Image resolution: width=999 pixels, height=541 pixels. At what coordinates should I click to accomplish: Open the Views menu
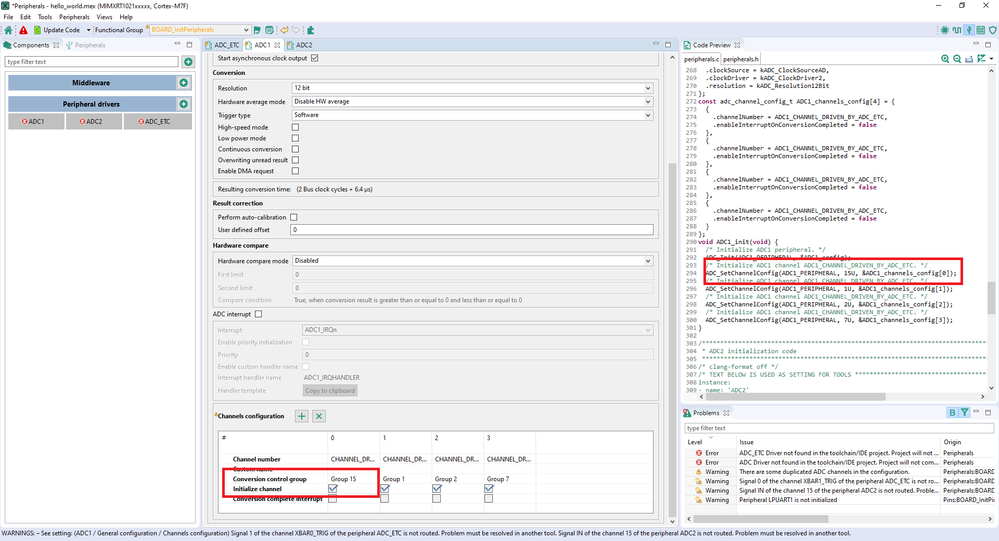(104, 17)
